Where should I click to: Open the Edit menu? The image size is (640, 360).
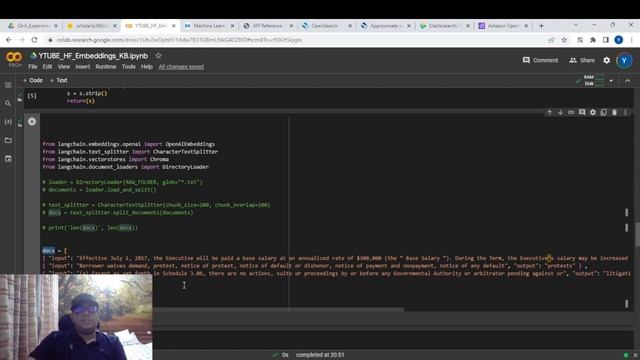[47, 67]
